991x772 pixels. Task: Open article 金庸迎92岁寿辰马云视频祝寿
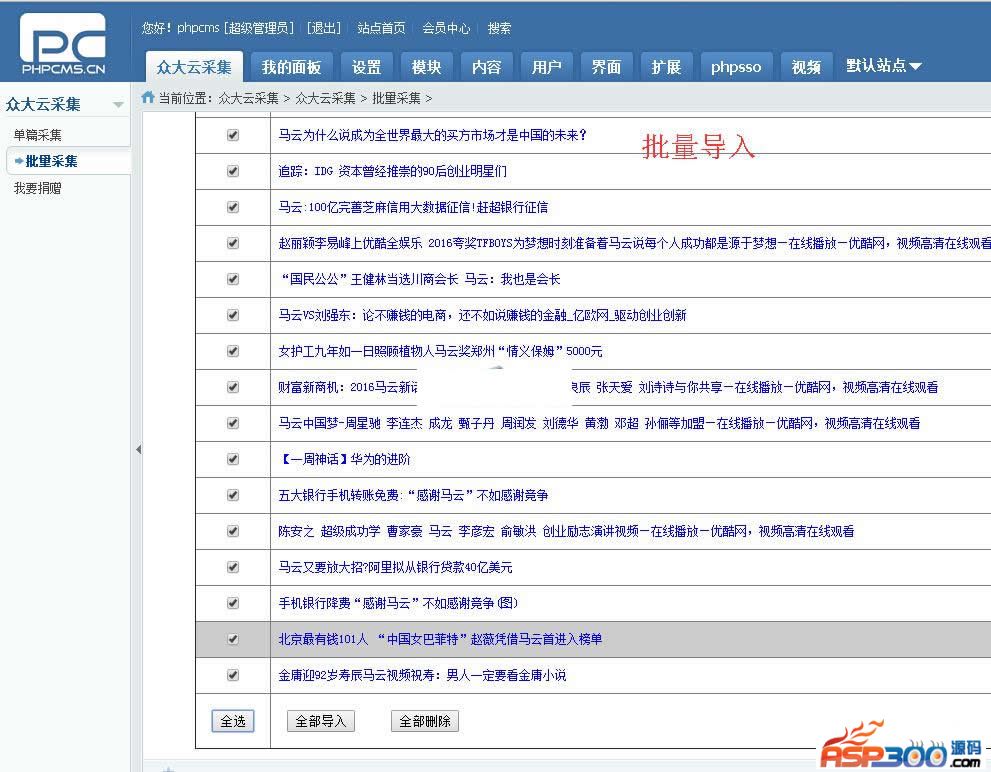tap(422, 675)
